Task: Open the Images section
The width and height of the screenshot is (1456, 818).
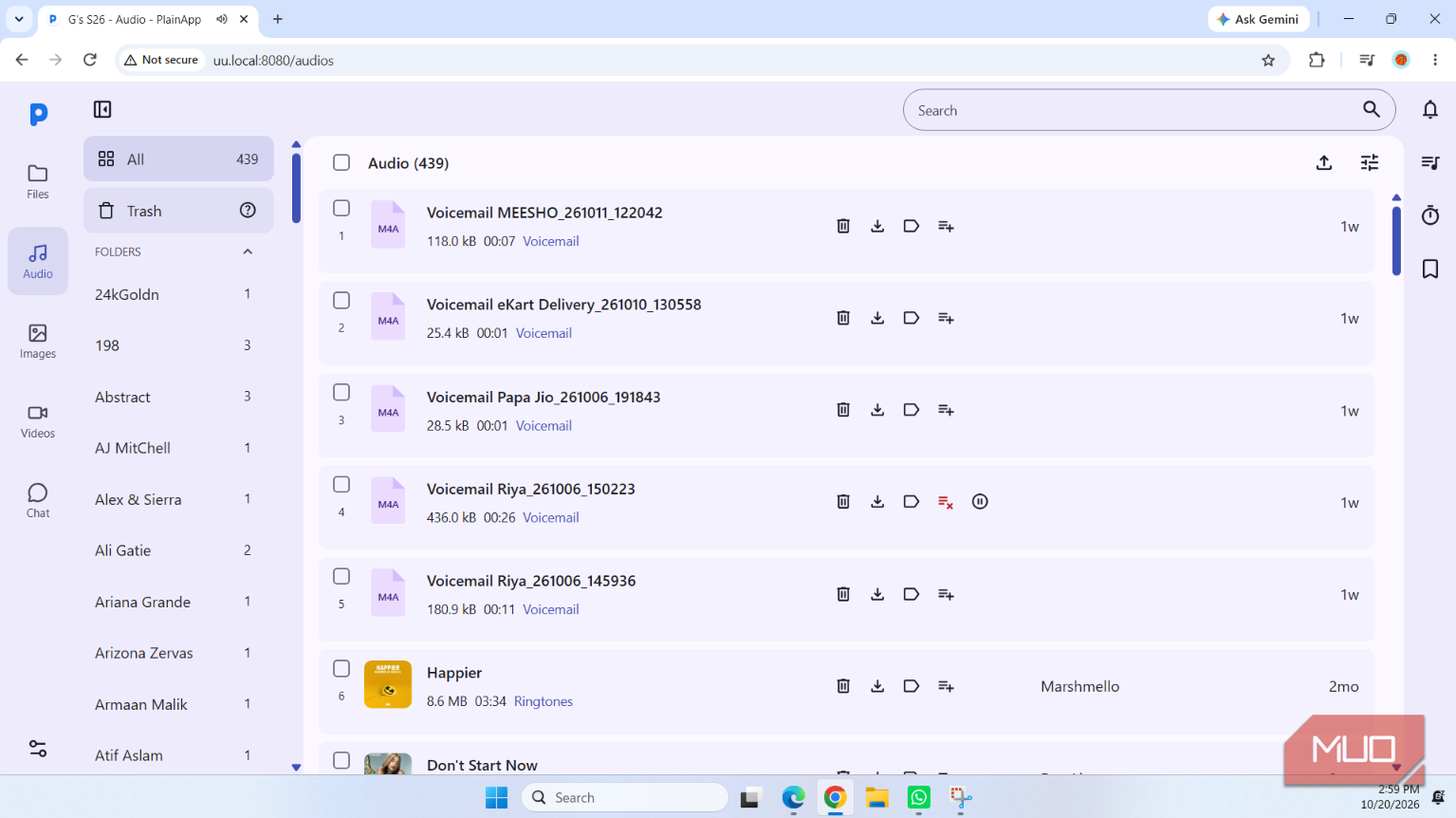Action: (38, 341)
